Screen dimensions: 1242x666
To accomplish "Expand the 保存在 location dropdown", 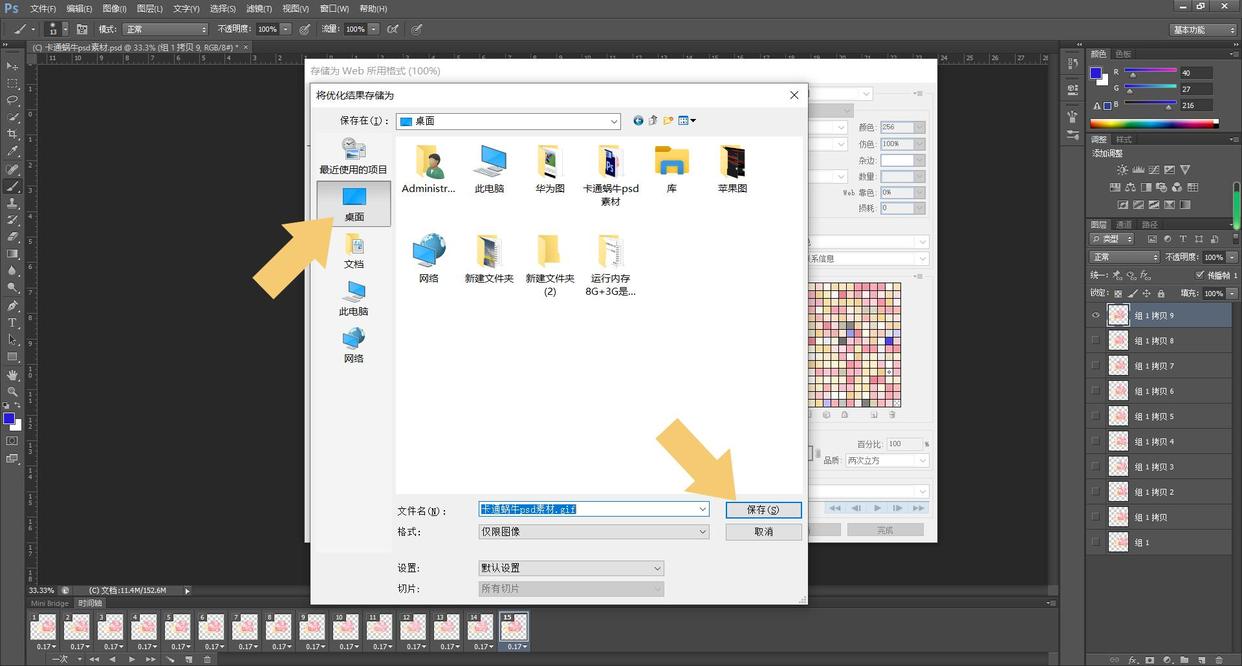I will click(x=614, y=121).
